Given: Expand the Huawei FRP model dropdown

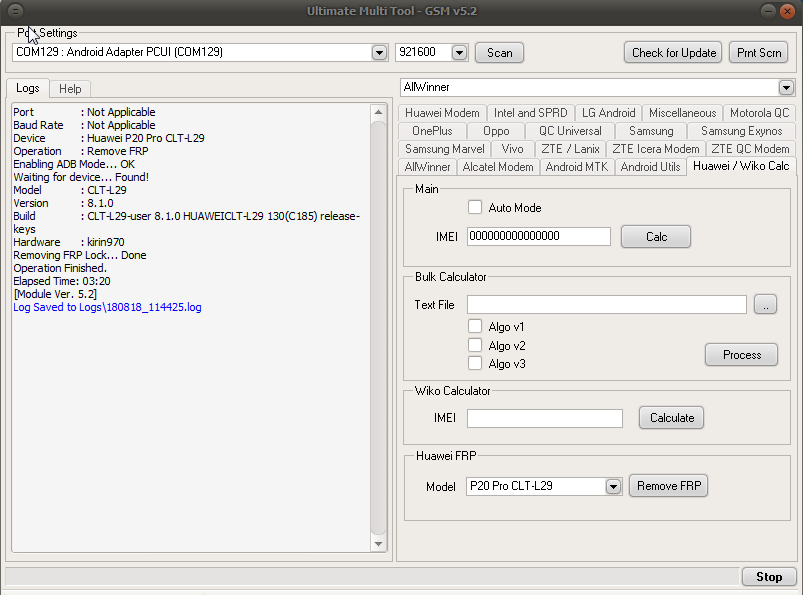Looking at the screenshot, I should [613, 486].
